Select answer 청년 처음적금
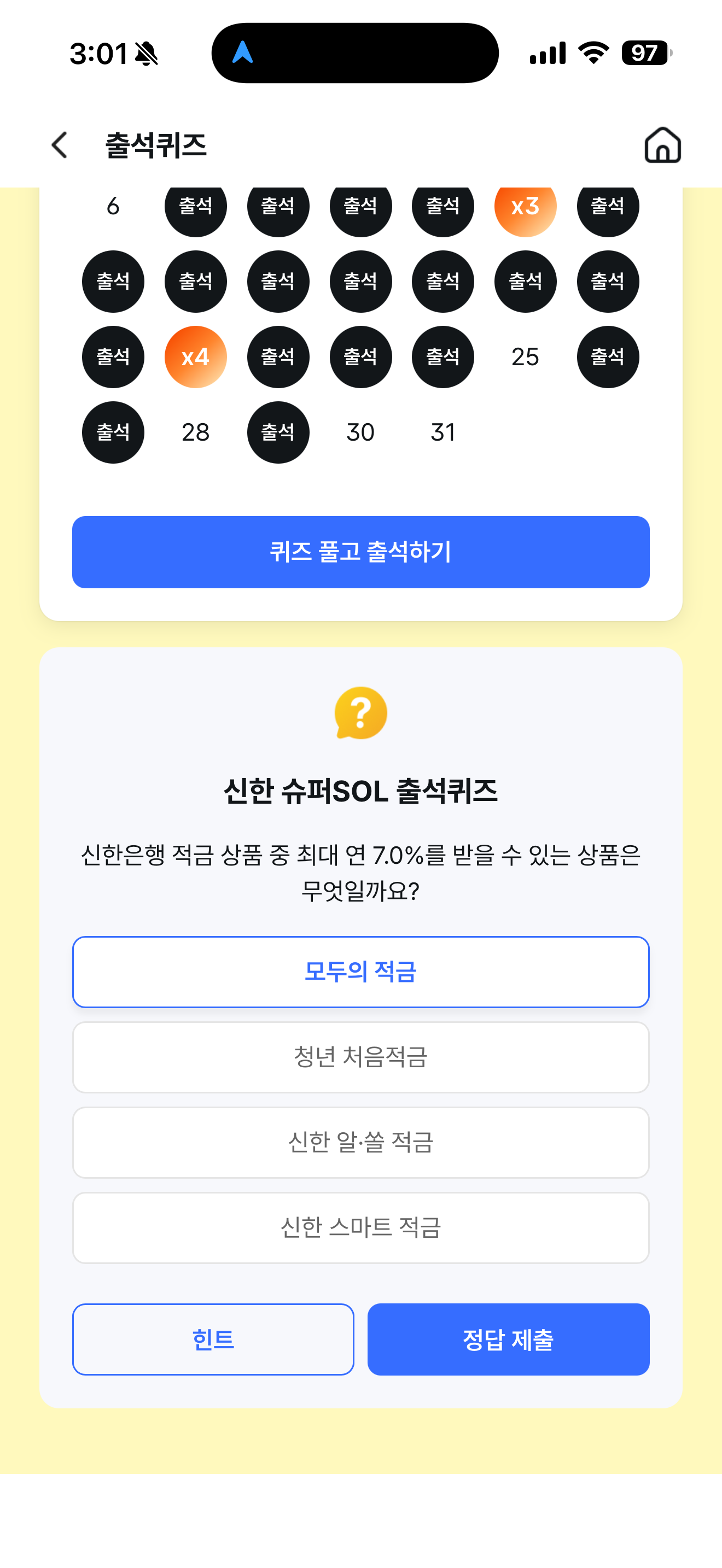Screen dimensions: 722x1568 pos(361,1057)
